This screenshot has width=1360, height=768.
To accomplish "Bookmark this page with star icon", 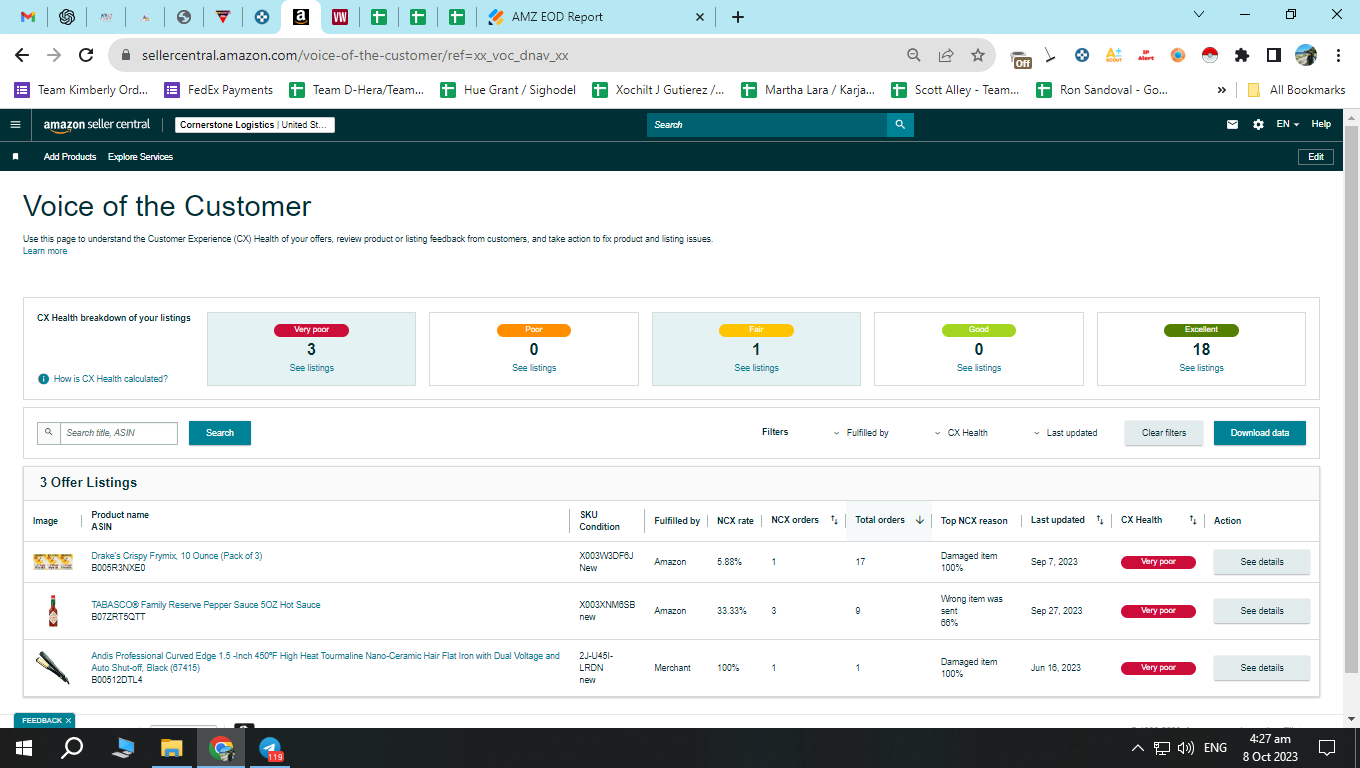I will [x=978, y=55].
